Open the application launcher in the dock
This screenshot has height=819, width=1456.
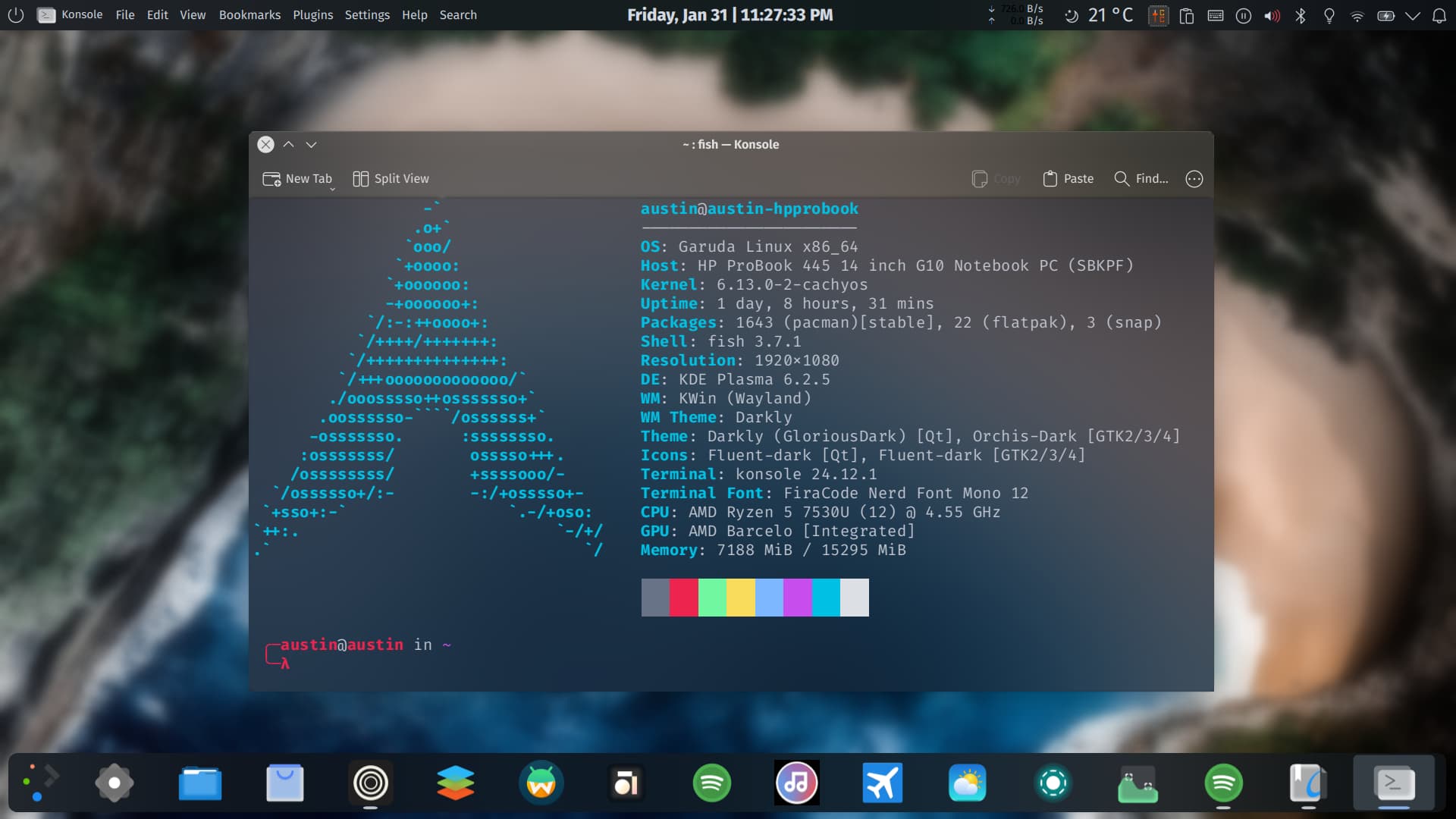pos(39,783)
